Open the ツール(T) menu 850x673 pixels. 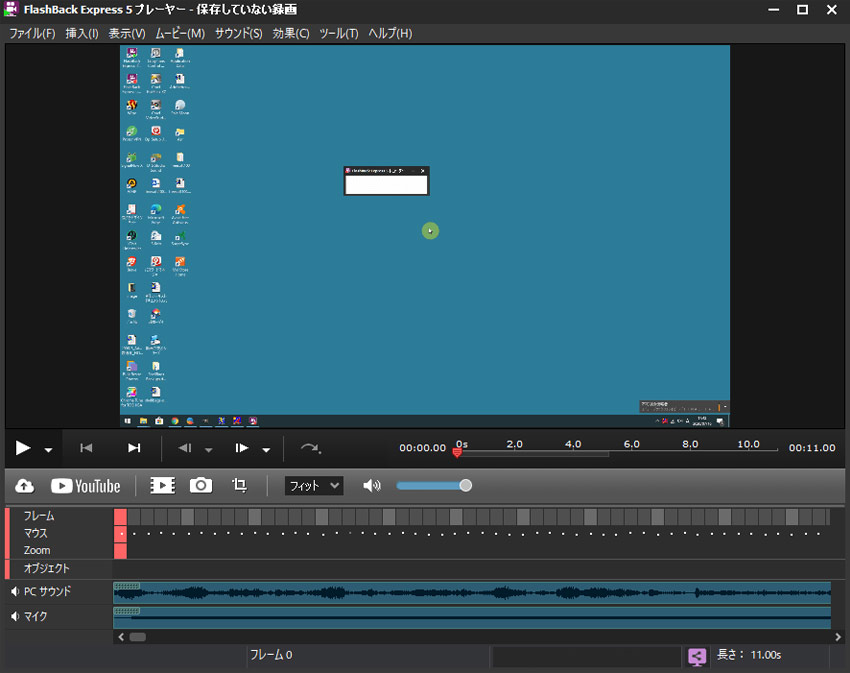click(339, 34)
